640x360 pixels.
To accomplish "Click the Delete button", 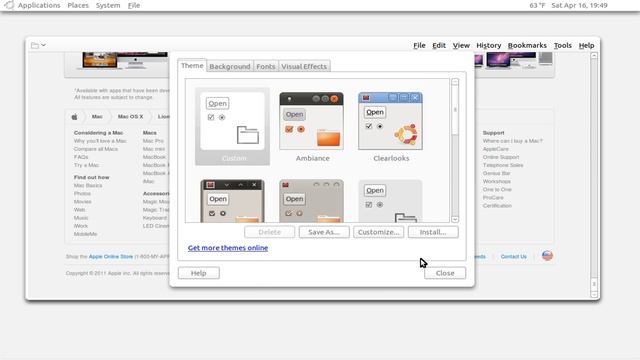I will pos(269,232).
